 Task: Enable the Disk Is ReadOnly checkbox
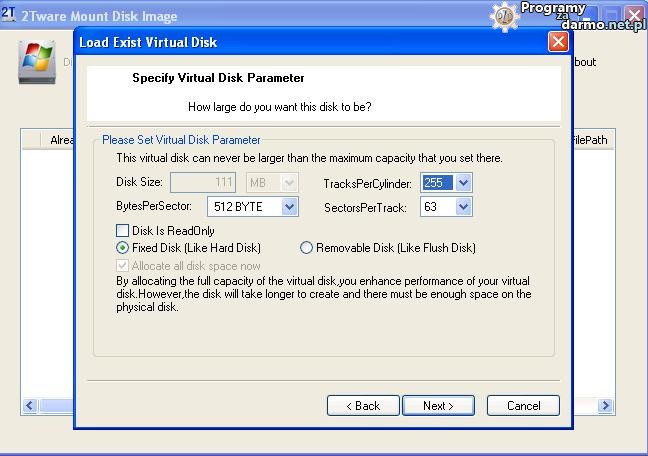123,230
